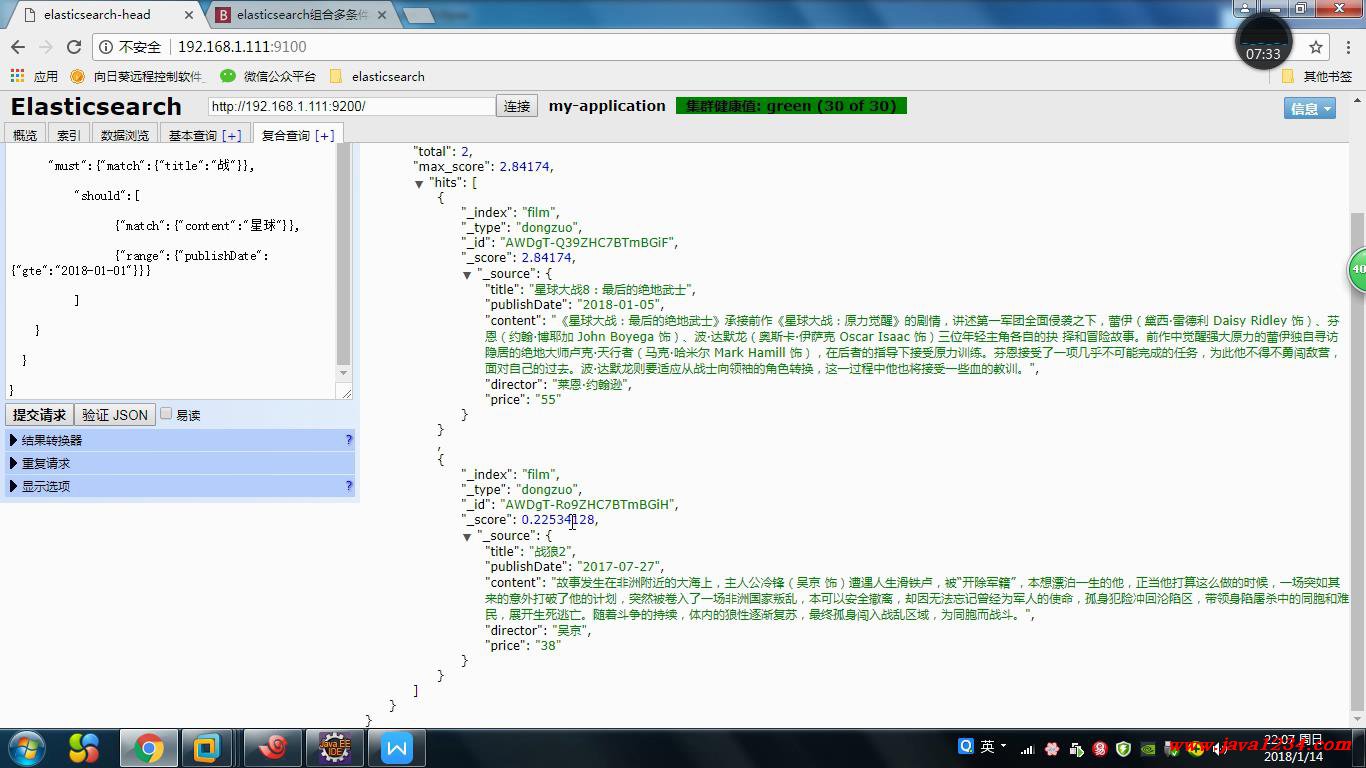Submit the query with 提交请求
This screenshot has height=768, width=1366.
39,415
